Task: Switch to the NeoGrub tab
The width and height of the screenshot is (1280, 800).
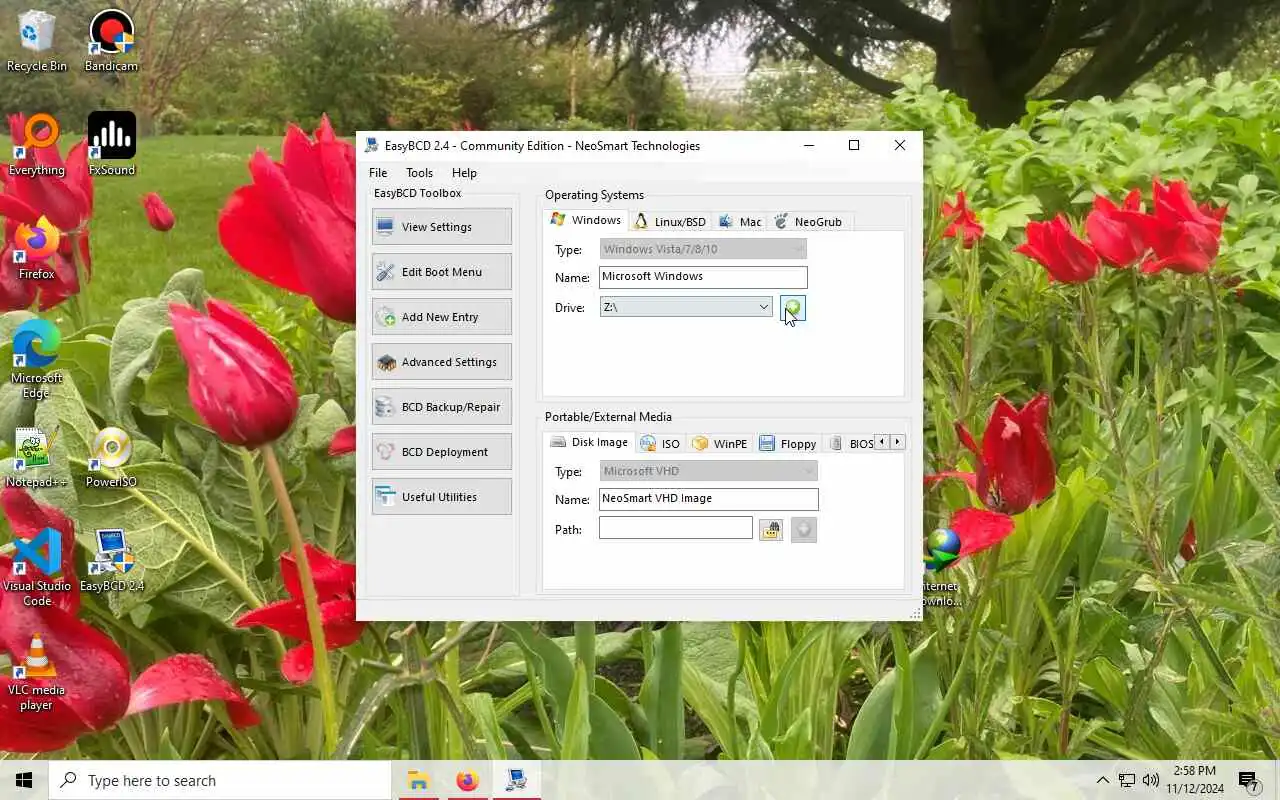Action: (x=808, y=222)
